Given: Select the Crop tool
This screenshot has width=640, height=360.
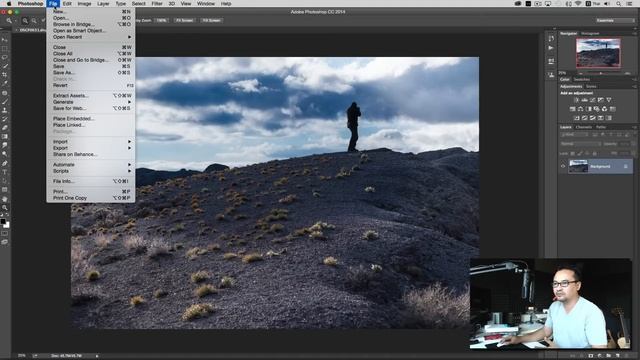Looking at the screenshot, I should tap(5, 75).
